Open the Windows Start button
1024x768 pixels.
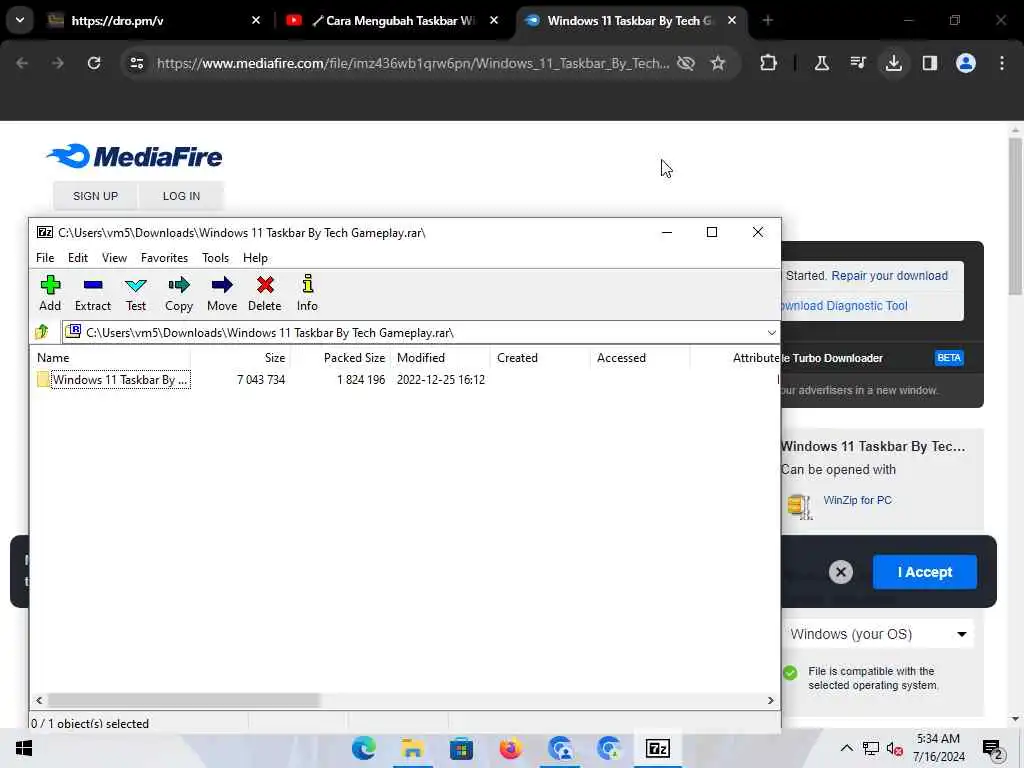tap(24, 748)
